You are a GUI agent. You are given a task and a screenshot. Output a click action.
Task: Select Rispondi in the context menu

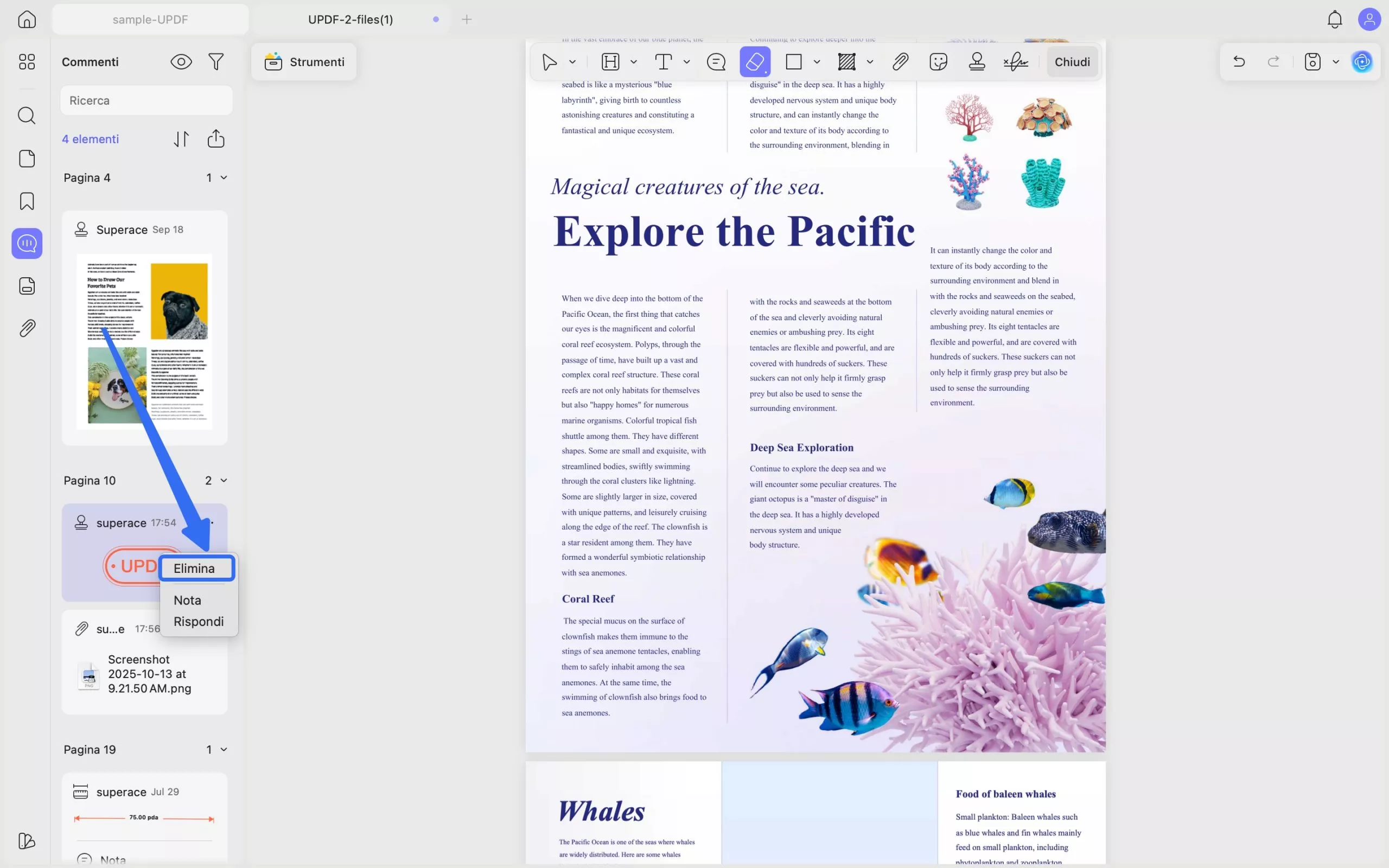[199, 622]
